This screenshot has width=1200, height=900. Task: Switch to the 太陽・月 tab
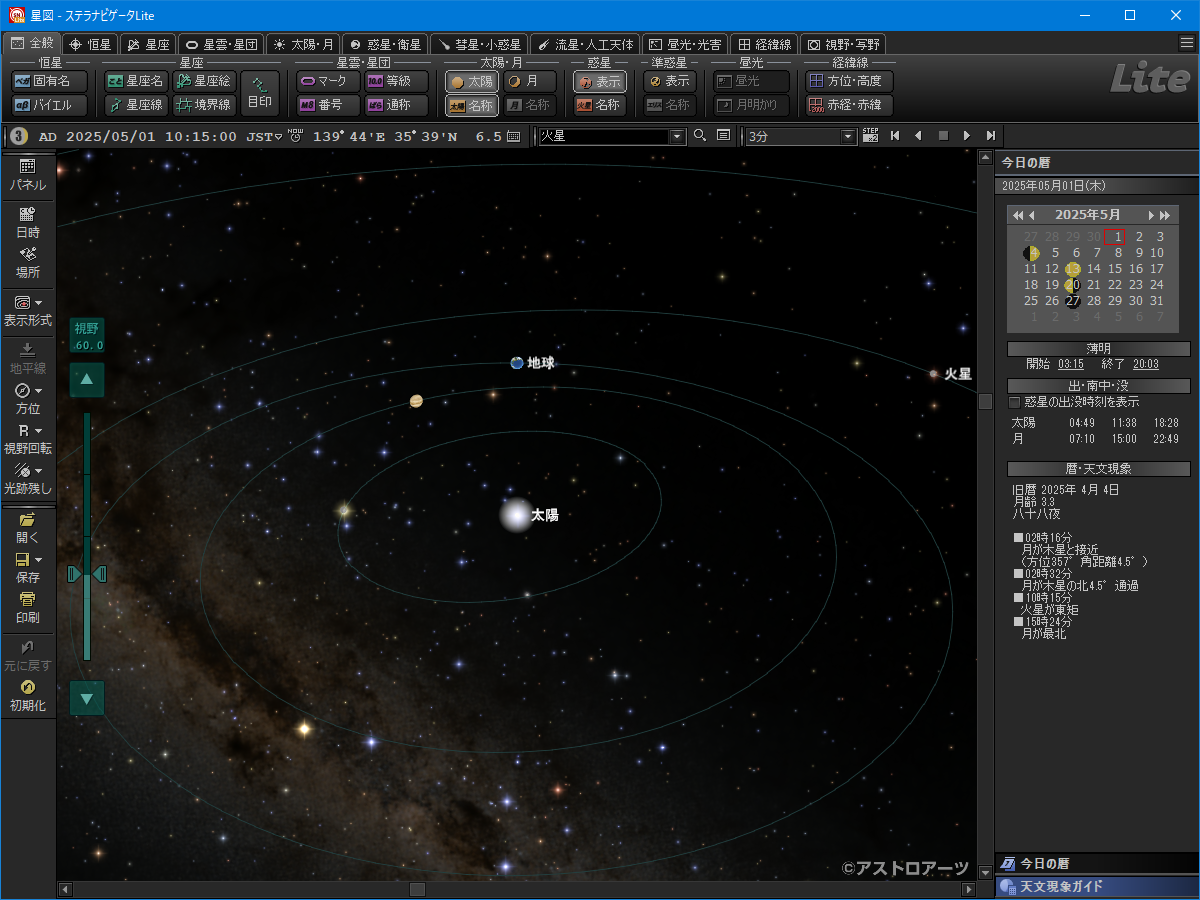[303, 44]
